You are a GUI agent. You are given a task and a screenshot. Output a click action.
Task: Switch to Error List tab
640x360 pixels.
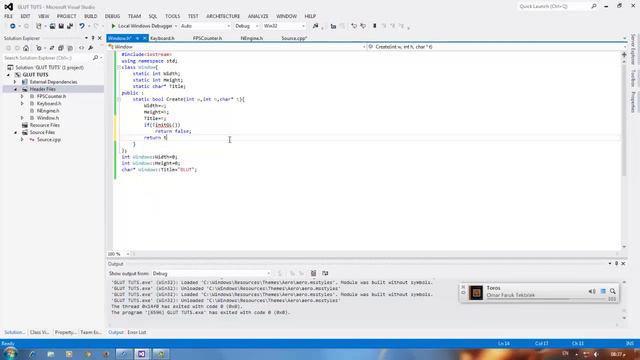pos(137,333)
